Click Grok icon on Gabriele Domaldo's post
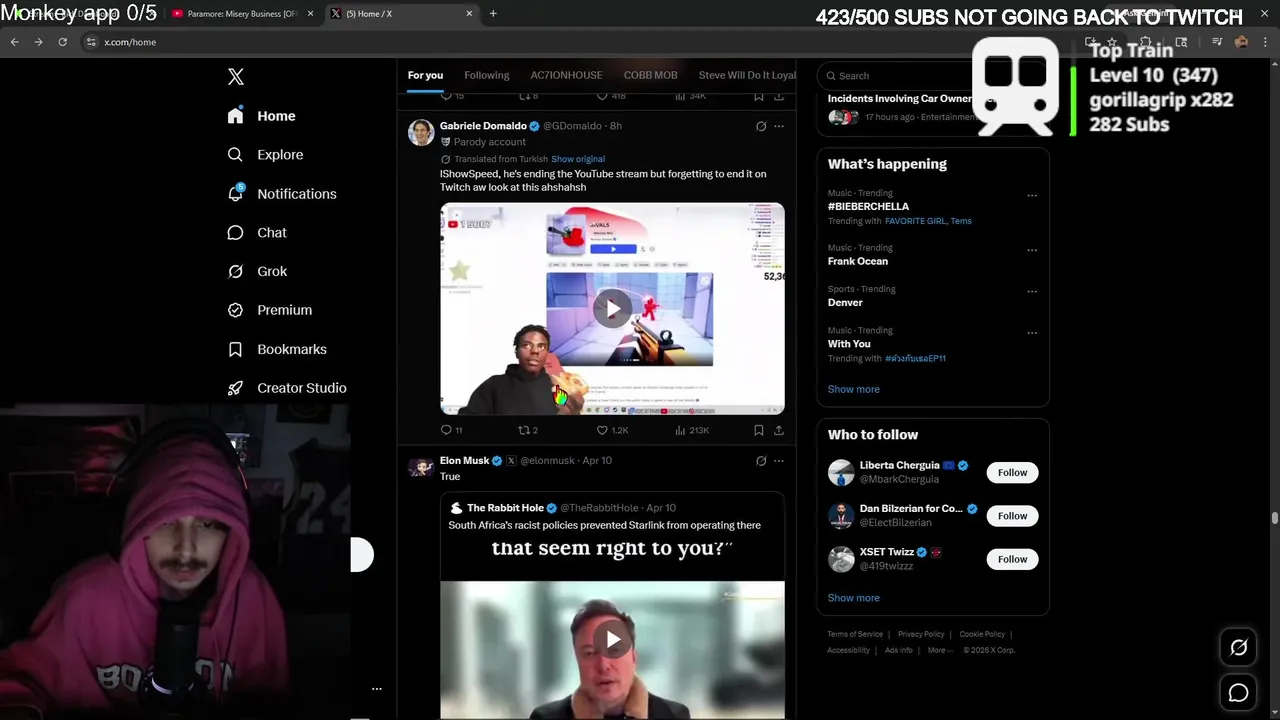The width and height of the screenshot is (1280, 720). pyautogui.click(x=761, y=126)
